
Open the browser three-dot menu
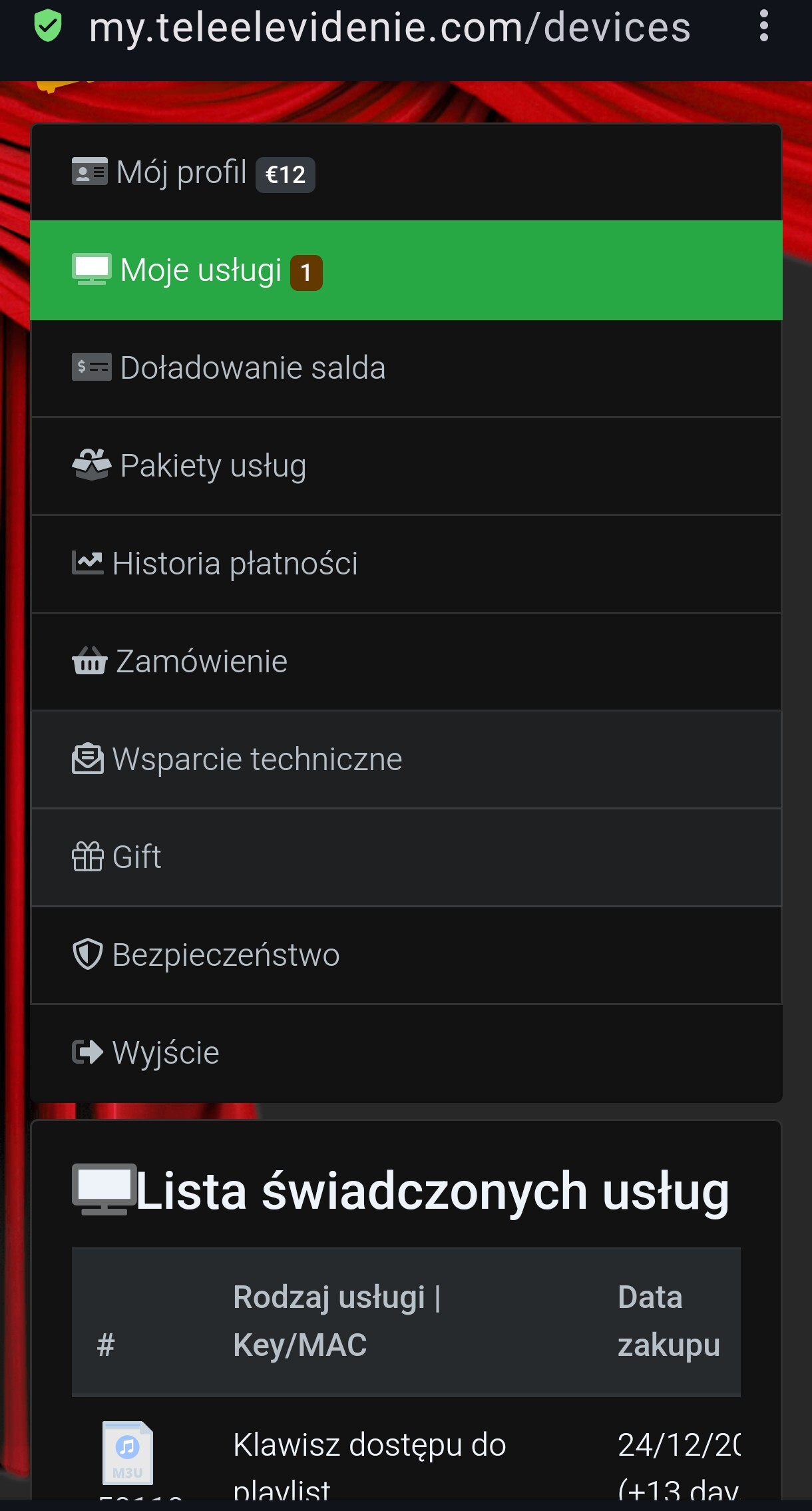click(x=763, y=27)
